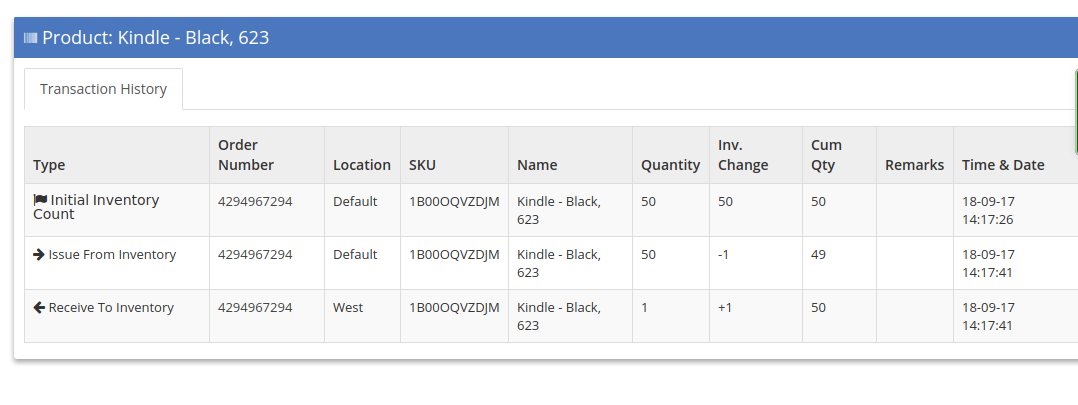
Task: Click Default location in Initial Inventory Count row
Action: coord(355,201)
